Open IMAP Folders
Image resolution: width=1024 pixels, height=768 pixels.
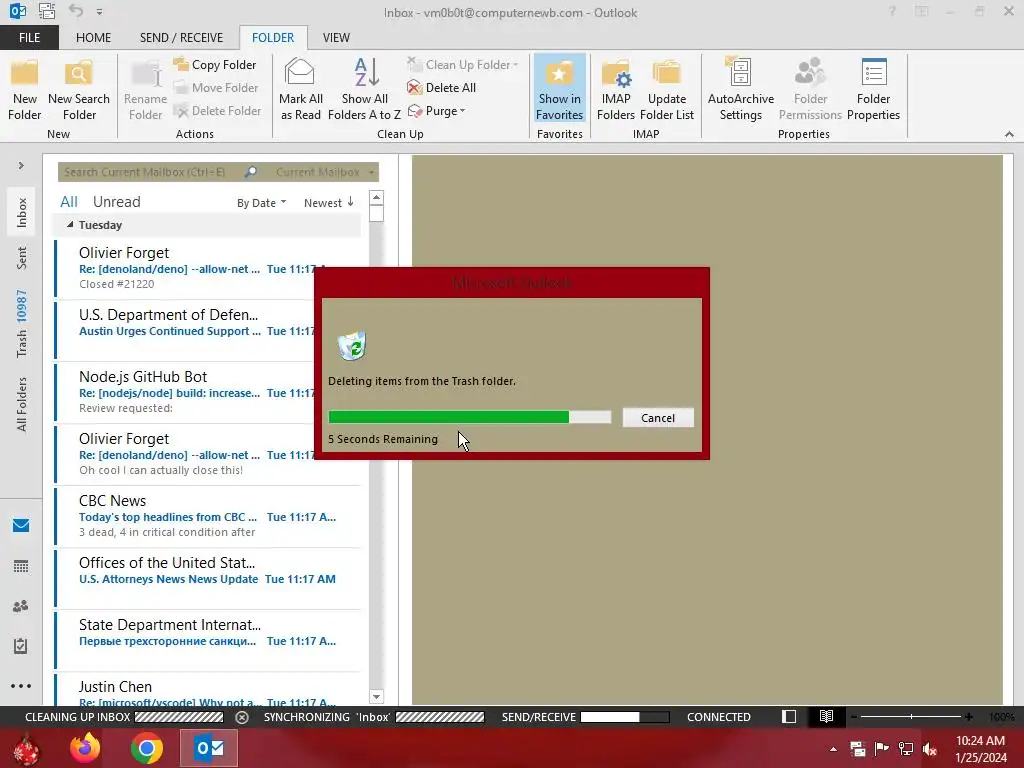[x=615, y=89]
